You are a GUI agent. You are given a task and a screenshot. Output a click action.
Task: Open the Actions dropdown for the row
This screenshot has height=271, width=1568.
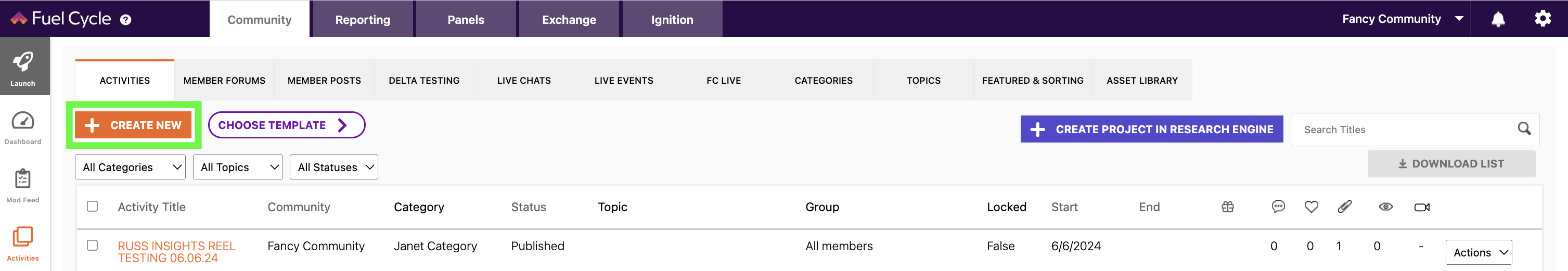(x=1479, y=252)
